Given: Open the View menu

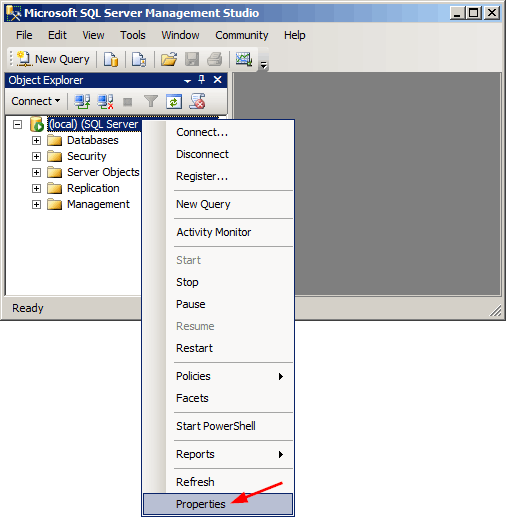Looking at the screenshot, I should 93,35.
